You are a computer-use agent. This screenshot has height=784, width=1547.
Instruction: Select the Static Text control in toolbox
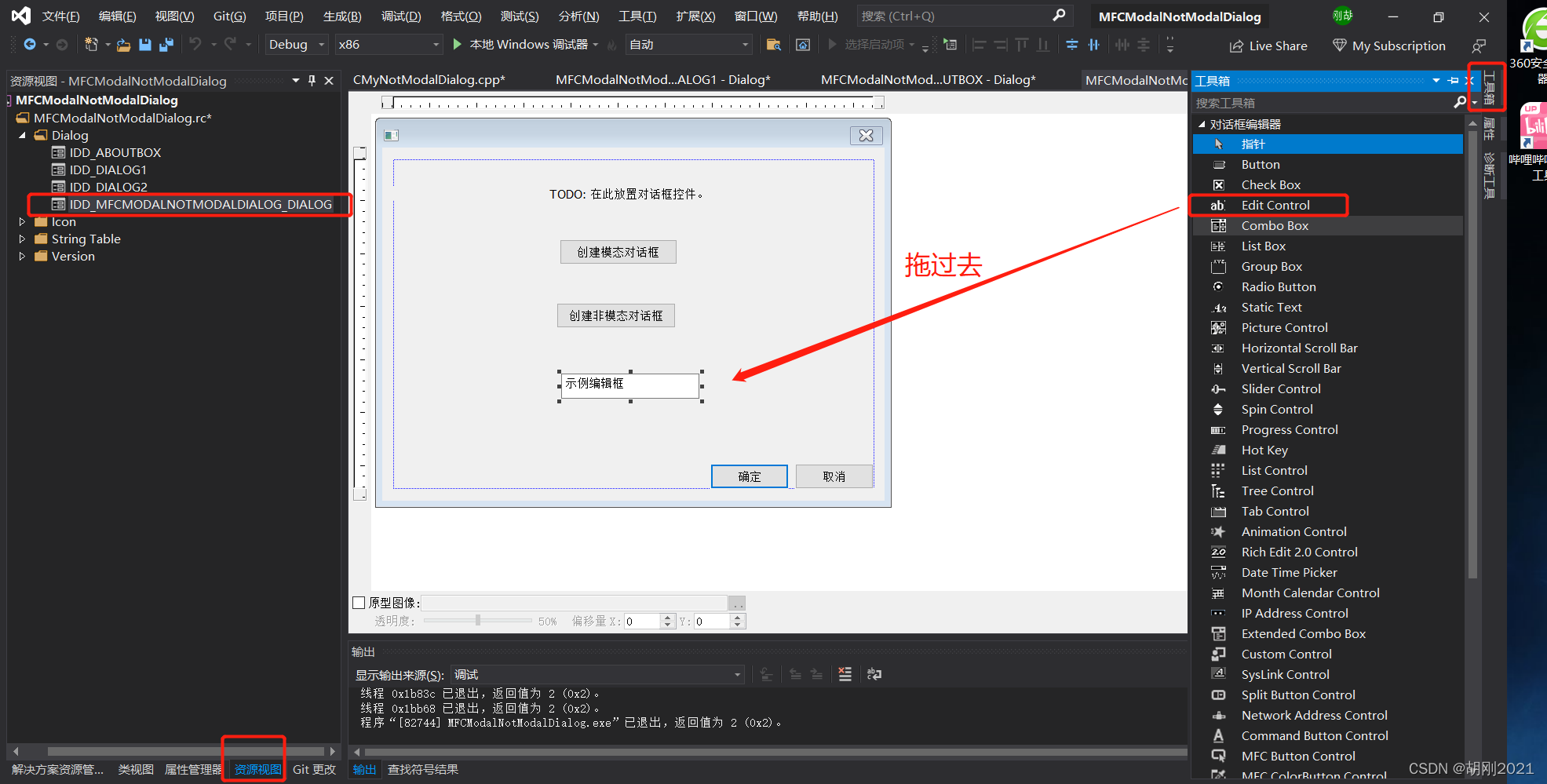pos(1327,307)
